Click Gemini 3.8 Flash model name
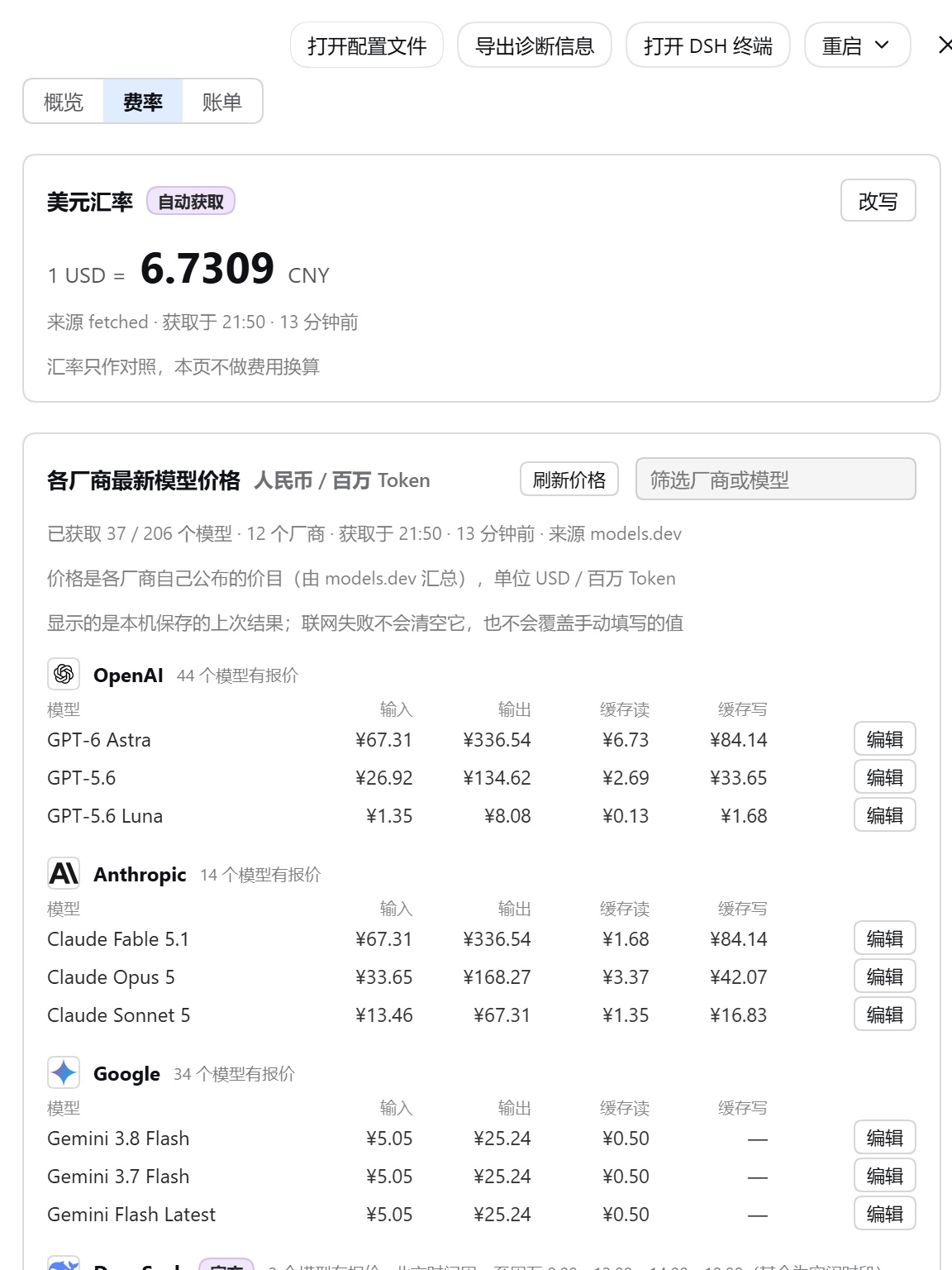Image resolution: width=952 pixels, height=1270 pixels. coord(118,1139)
